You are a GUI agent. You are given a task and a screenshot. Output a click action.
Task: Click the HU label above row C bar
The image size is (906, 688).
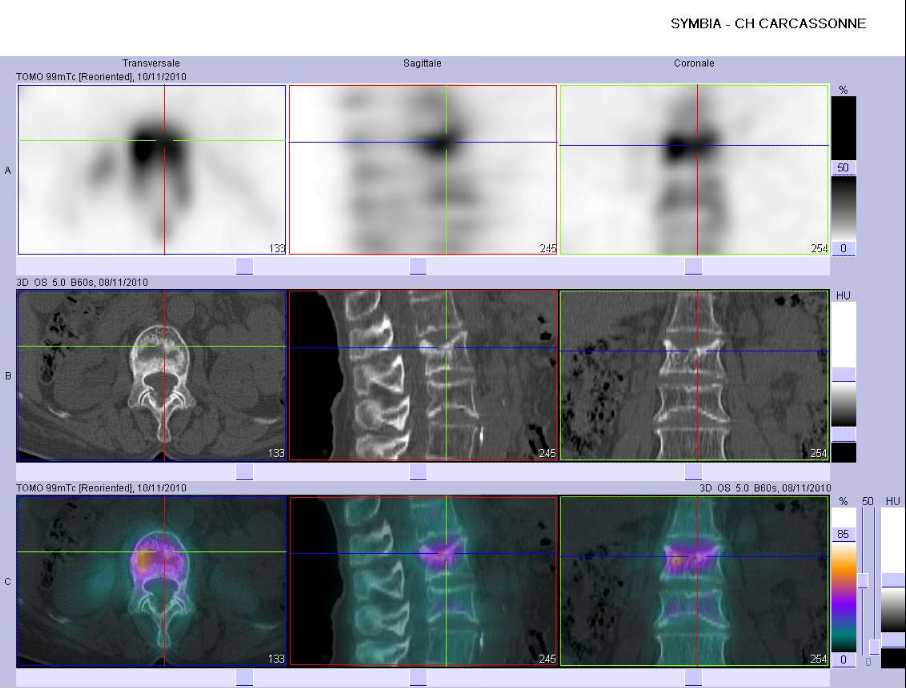coord(893,501)
